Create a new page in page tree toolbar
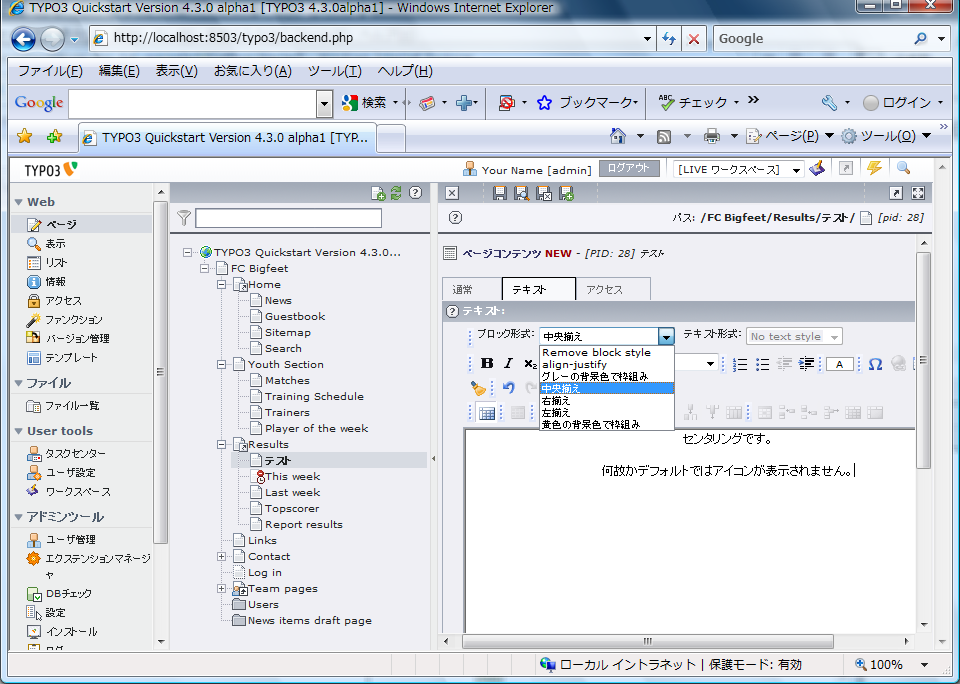Screen dimensions: 960x684 (x=378, y=194)
